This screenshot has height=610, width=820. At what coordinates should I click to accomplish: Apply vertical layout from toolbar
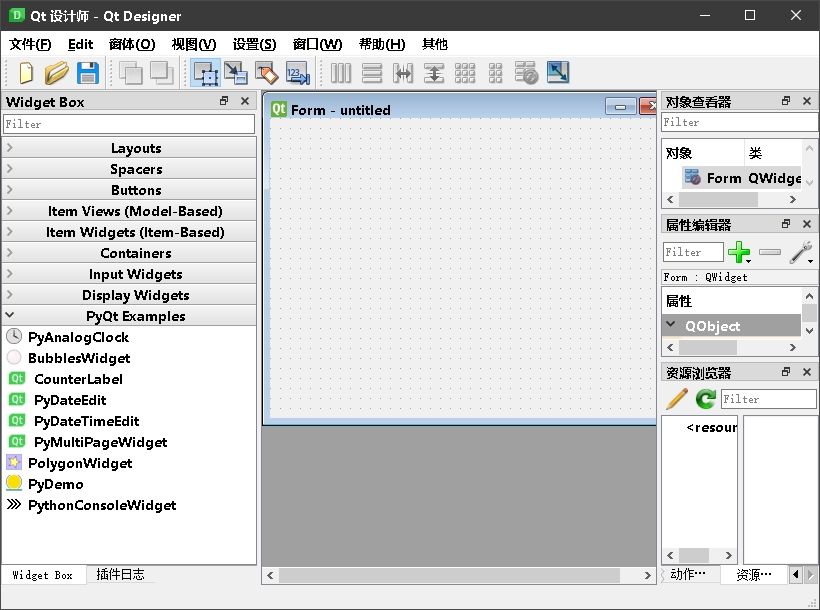click(x=372, y=73)
